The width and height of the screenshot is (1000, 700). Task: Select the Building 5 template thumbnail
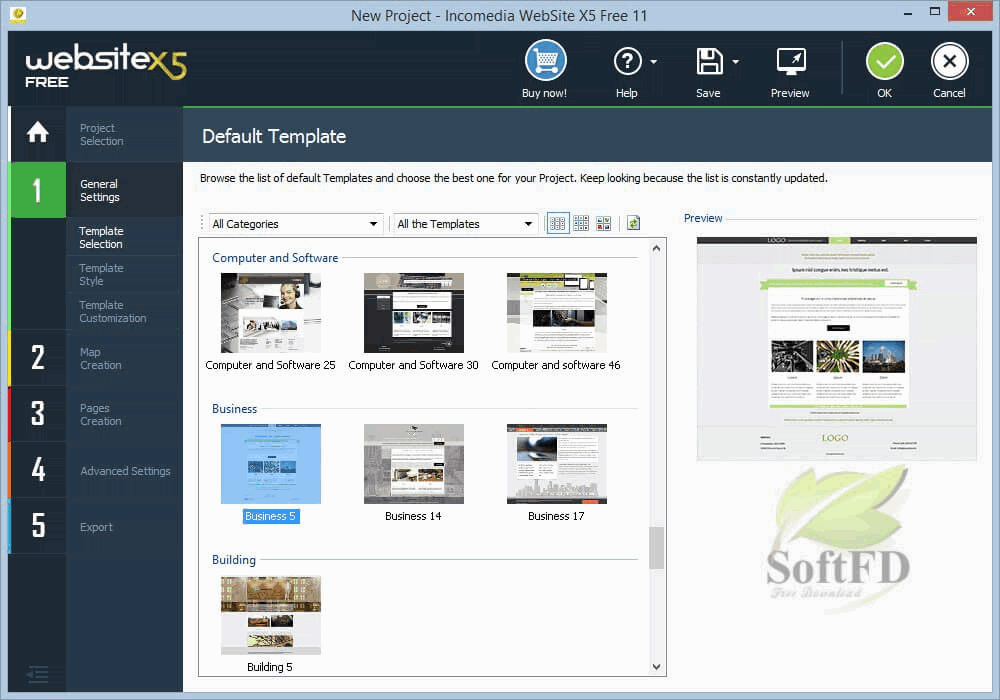[270, 615]
